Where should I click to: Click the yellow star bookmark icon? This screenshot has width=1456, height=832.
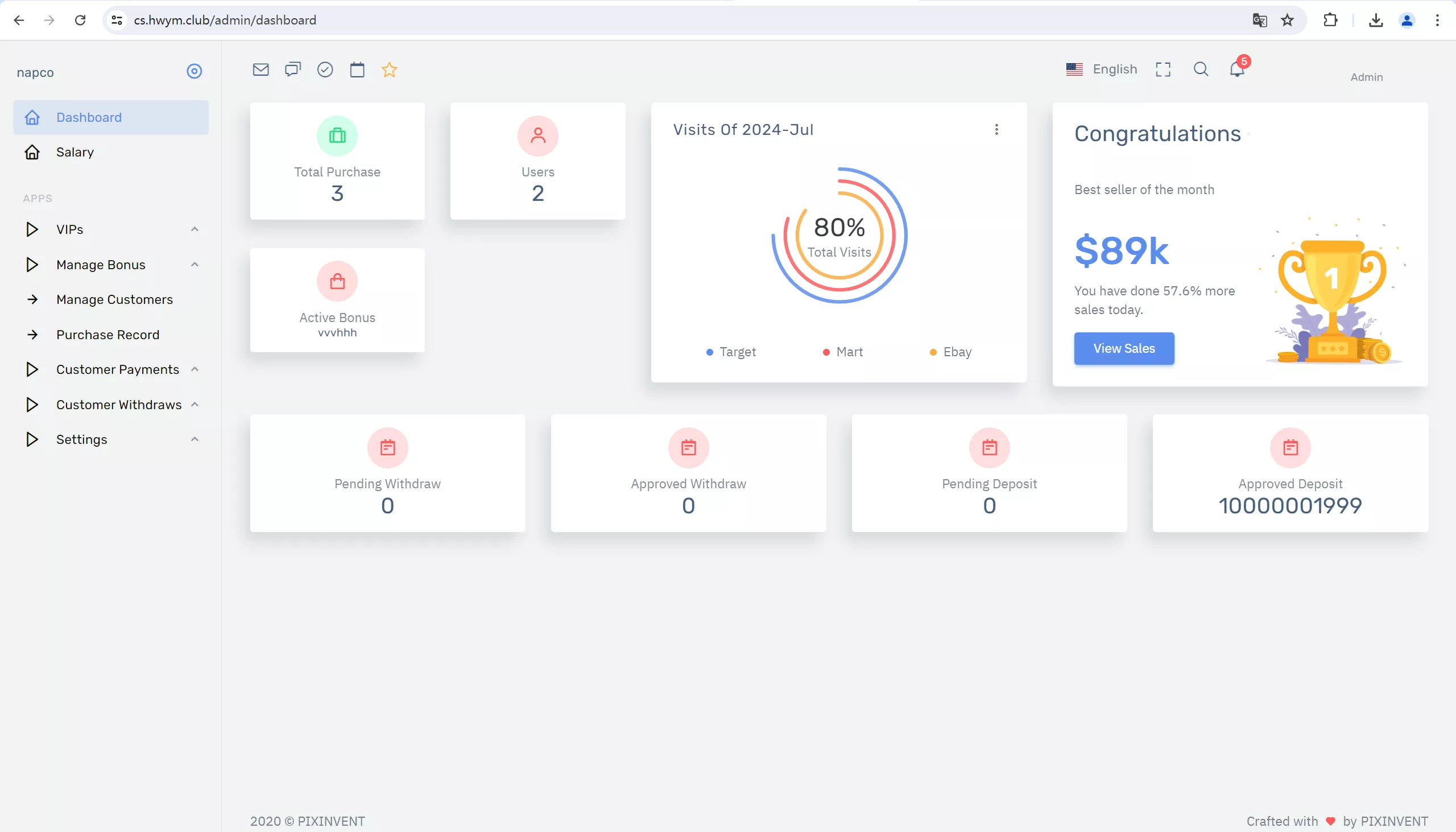pyautogui.click(x=389, y=70)
